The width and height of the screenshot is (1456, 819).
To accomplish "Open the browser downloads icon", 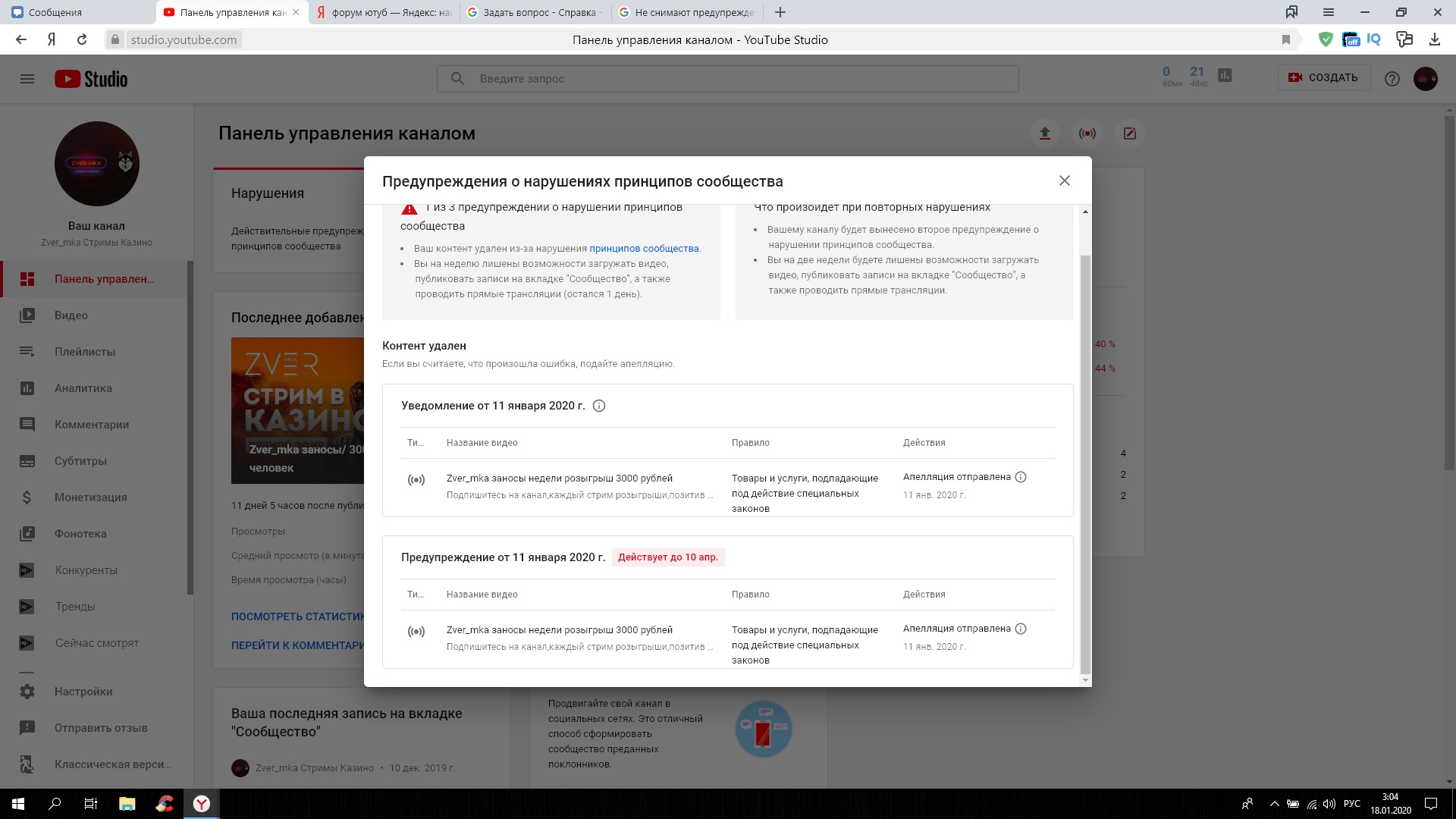I will coord(1434,39).
